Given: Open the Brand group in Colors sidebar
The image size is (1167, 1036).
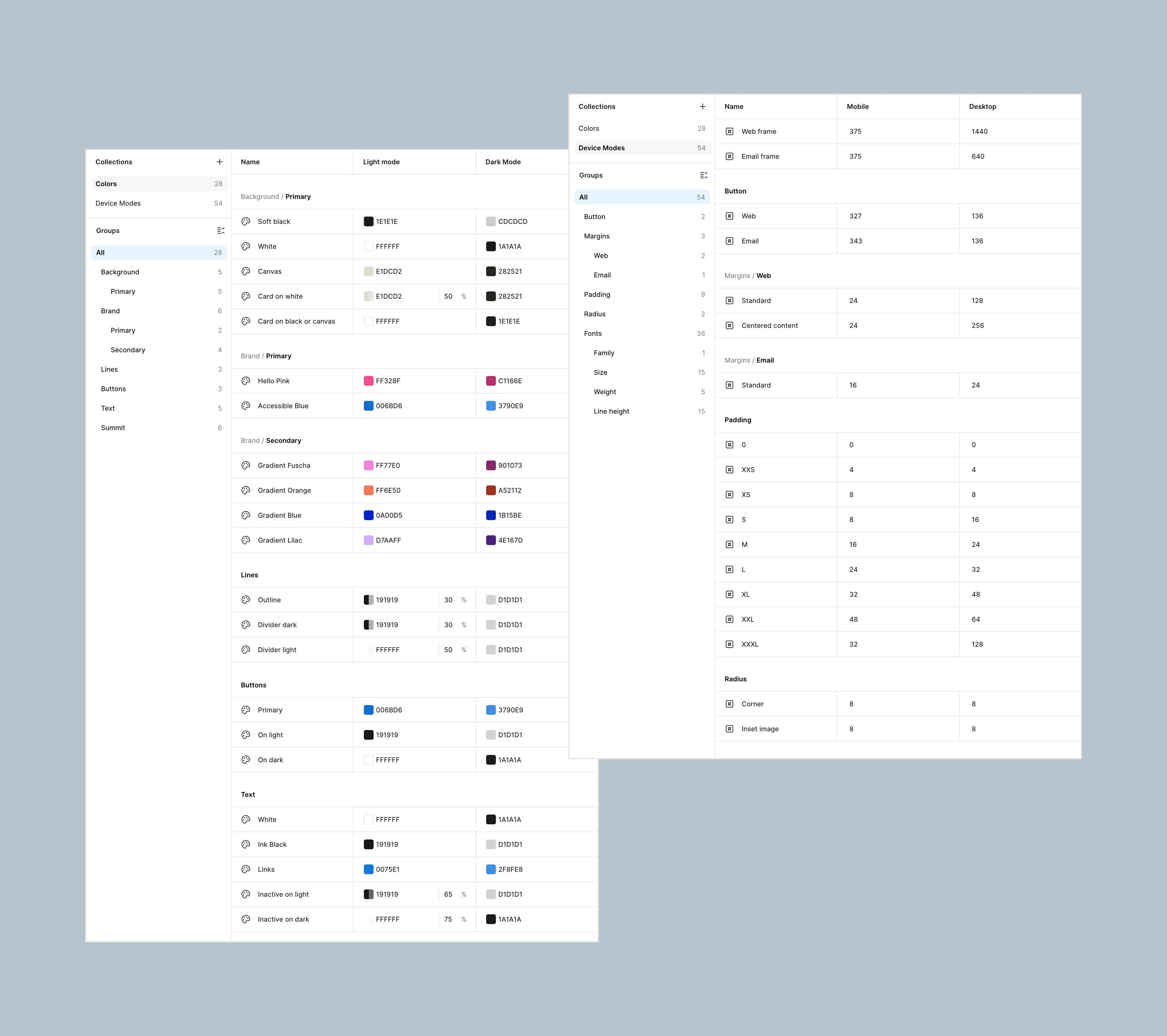Looking at the screenshot, I should [110, 311].
